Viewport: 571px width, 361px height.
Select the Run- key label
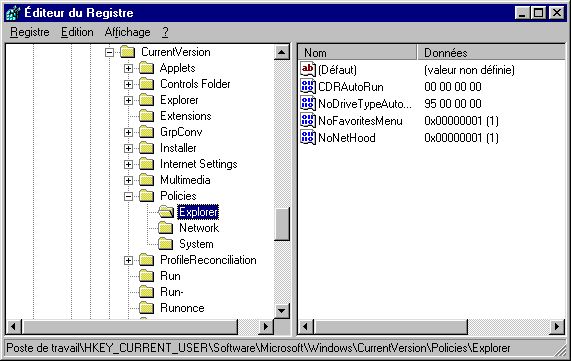(x=172, y=292)
